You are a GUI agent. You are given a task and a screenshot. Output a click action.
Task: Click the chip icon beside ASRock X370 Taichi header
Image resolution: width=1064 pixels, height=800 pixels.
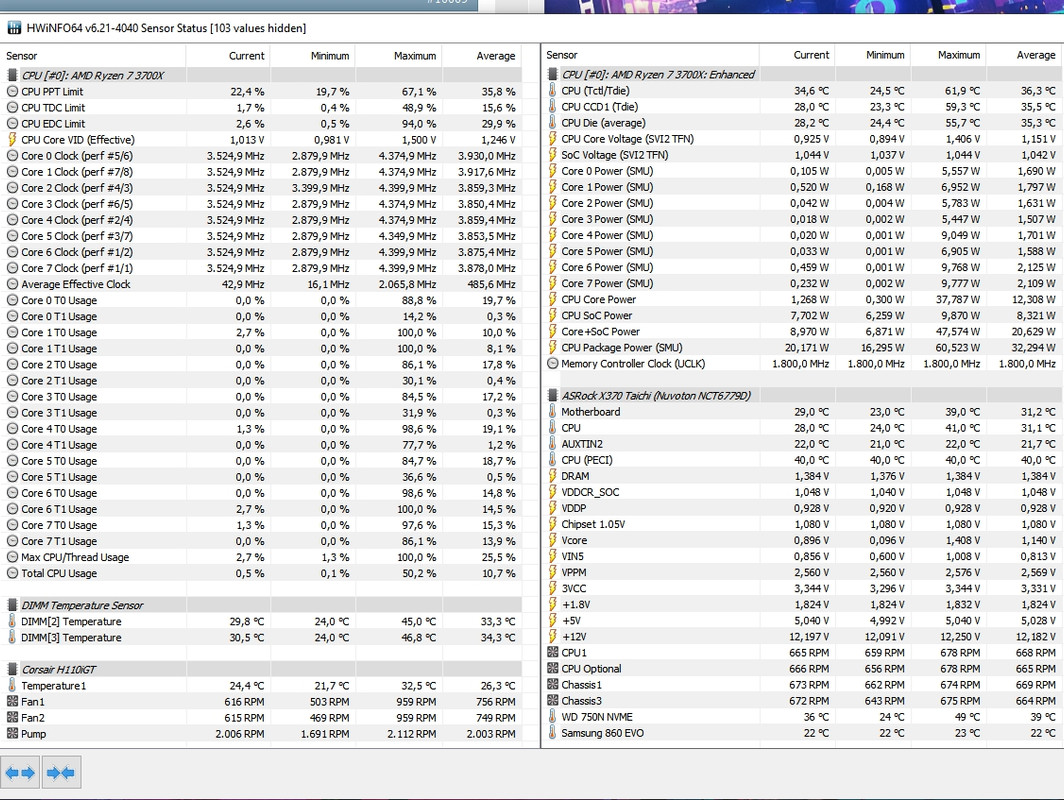coord(552,396)
